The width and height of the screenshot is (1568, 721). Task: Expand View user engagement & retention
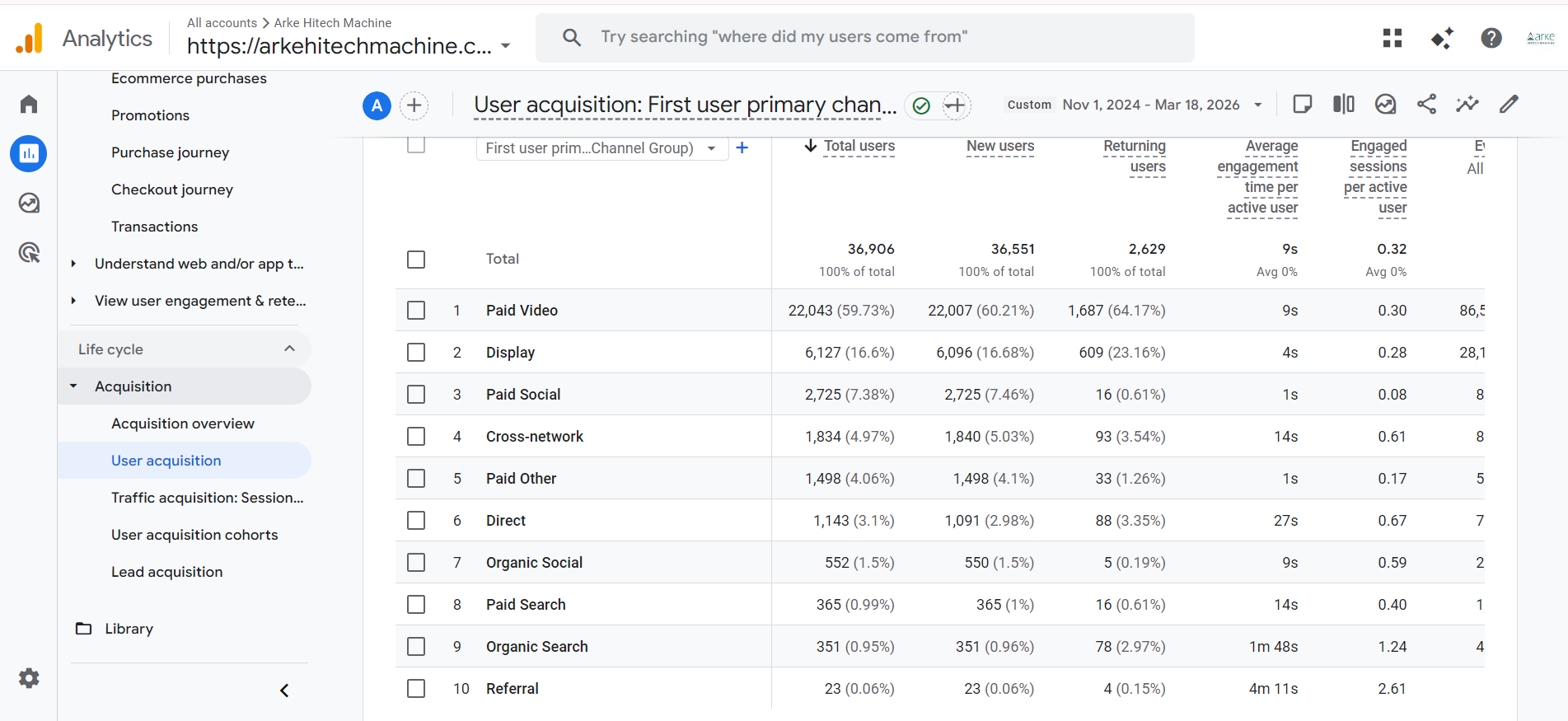point(73,301)
